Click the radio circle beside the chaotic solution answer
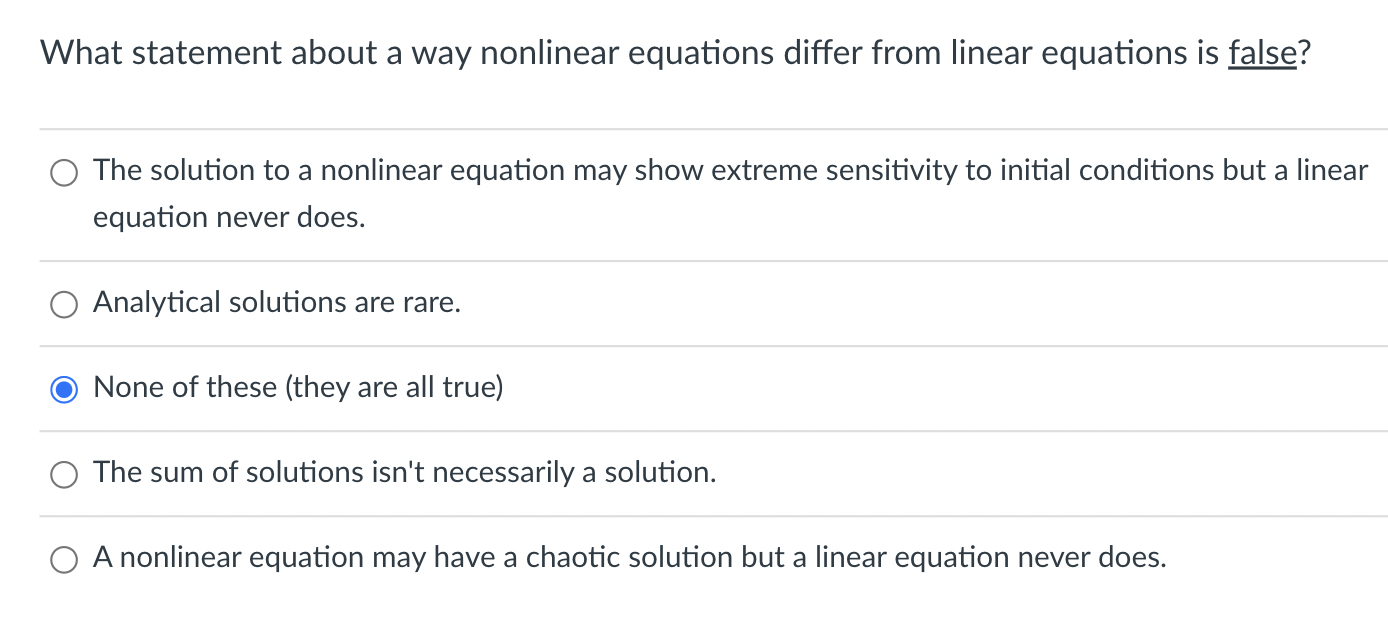The image size is (1388, 640). [x=63, y=558]
